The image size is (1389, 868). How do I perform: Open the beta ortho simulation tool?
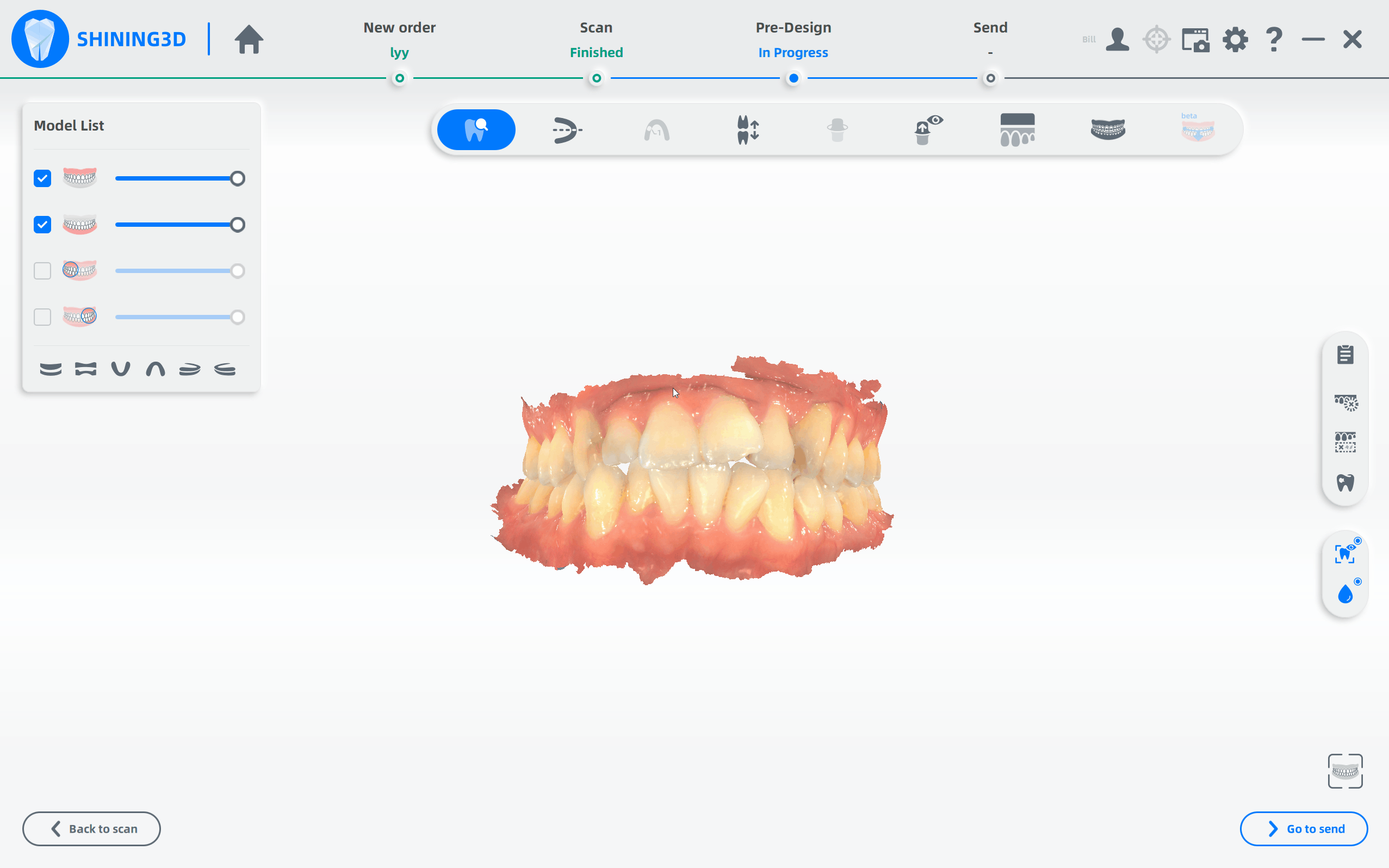tap(1198, 130)
